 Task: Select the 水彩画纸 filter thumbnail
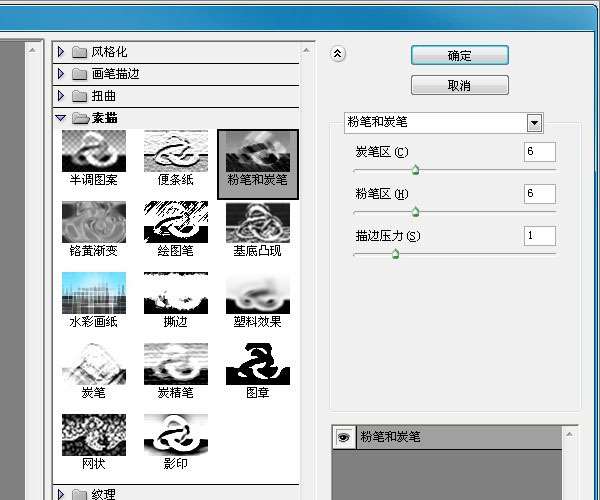tap(94, 293)
